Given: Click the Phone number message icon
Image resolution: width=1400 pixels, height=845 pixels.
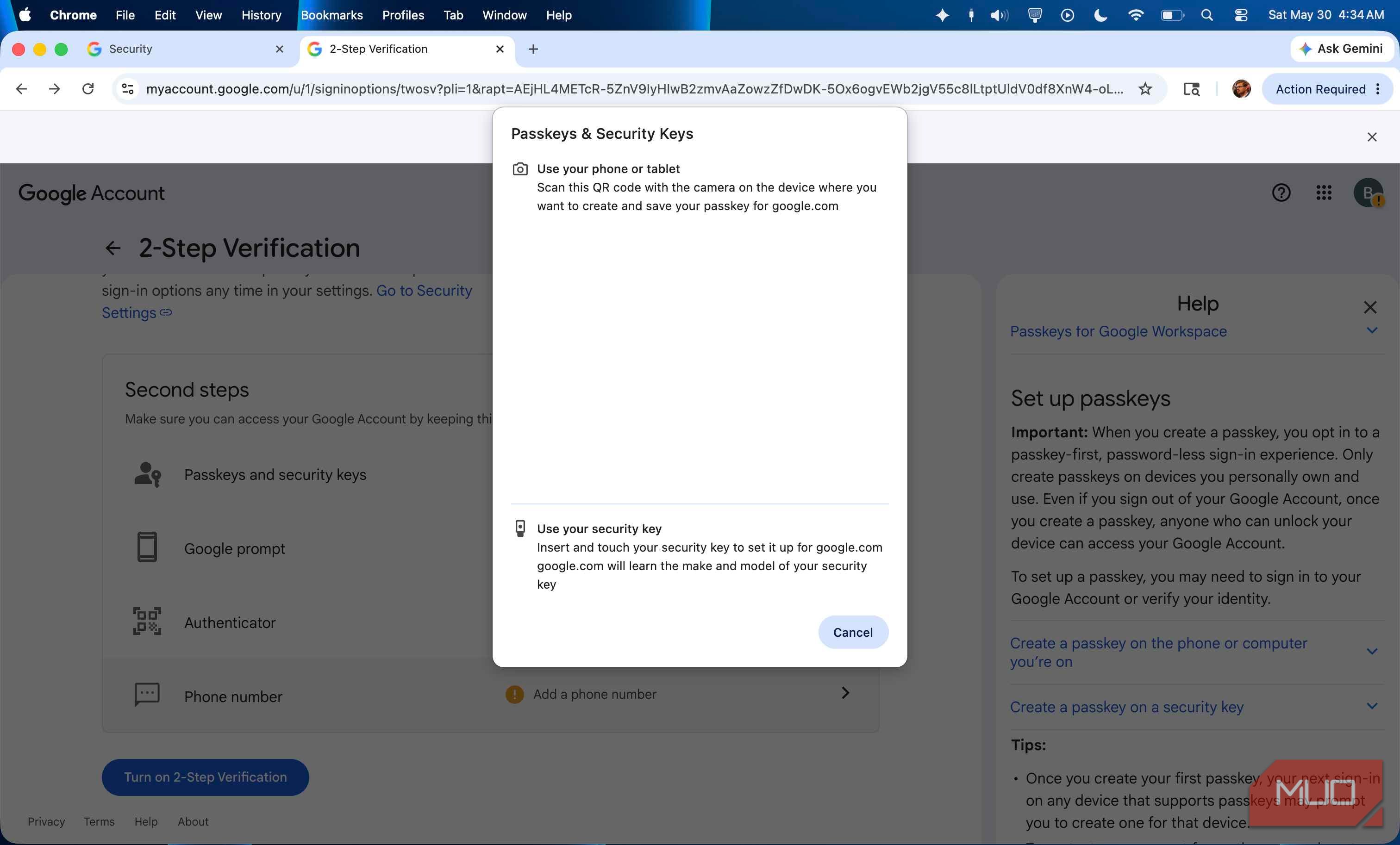Looking at the screenshot, I should [147, 695].
